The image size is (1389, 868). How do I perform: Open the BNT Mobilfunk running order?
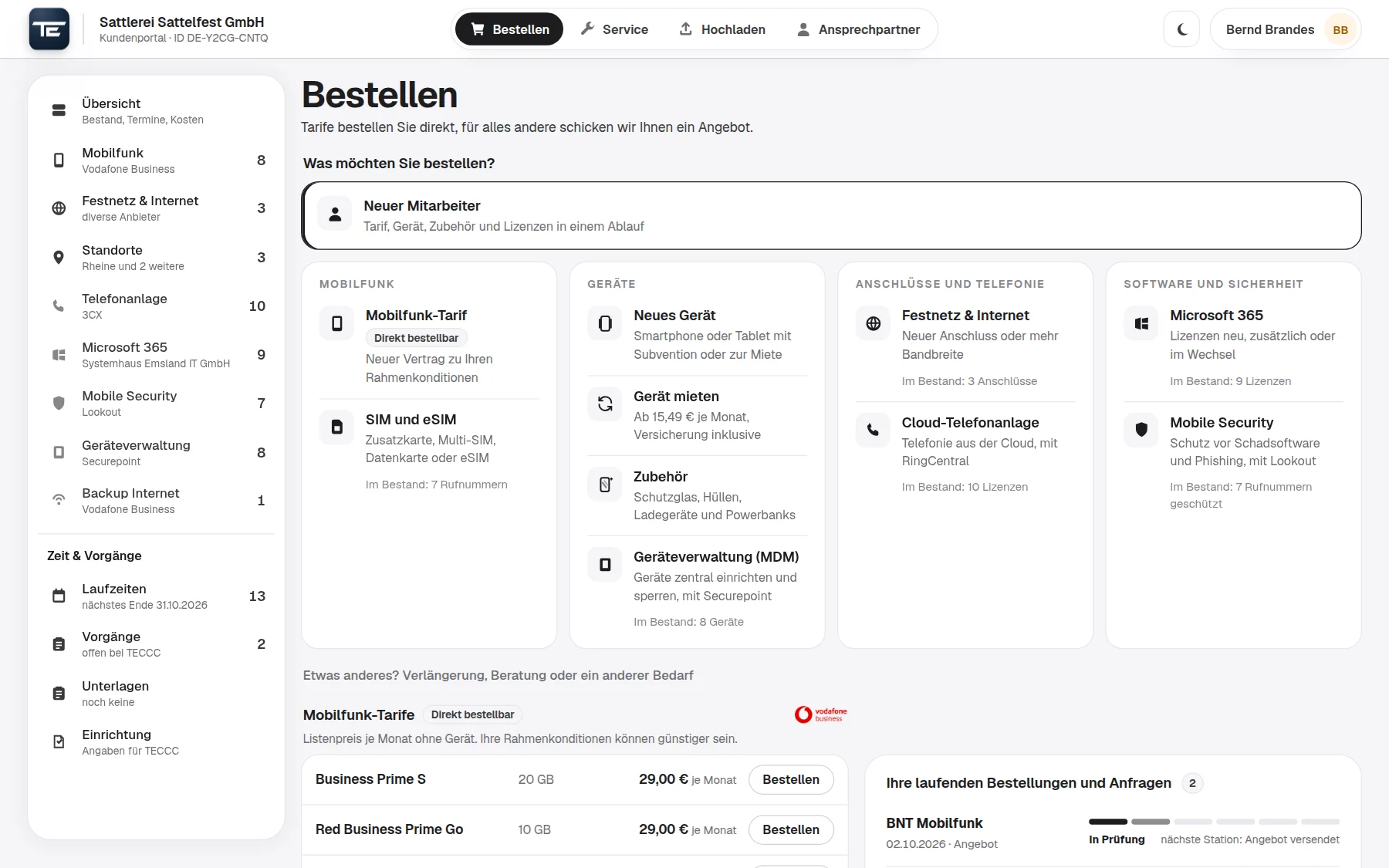pyautogui.click(x=1113, y=833)
